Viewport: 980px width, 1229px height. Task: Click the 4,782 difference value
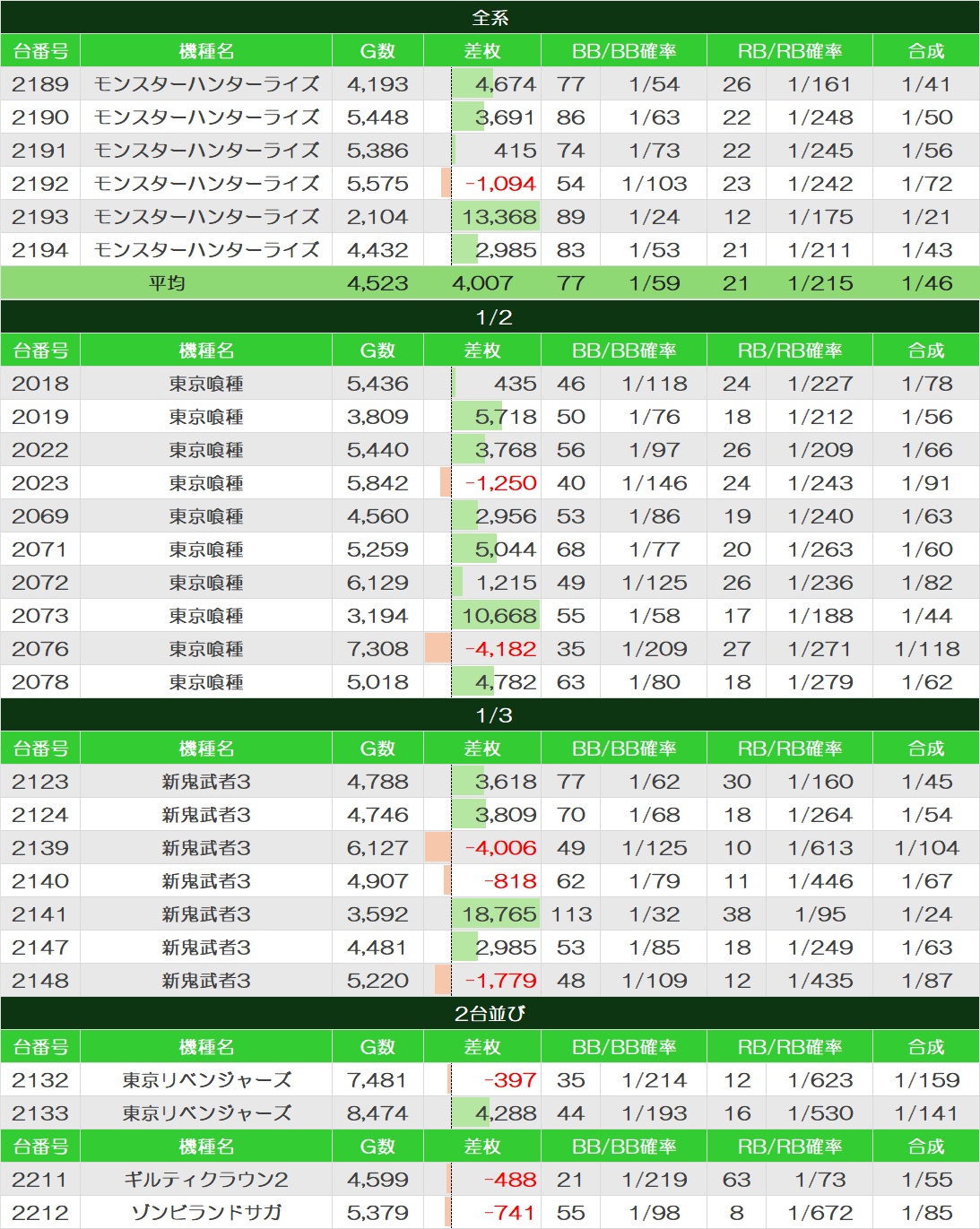[x=506, y=682]
